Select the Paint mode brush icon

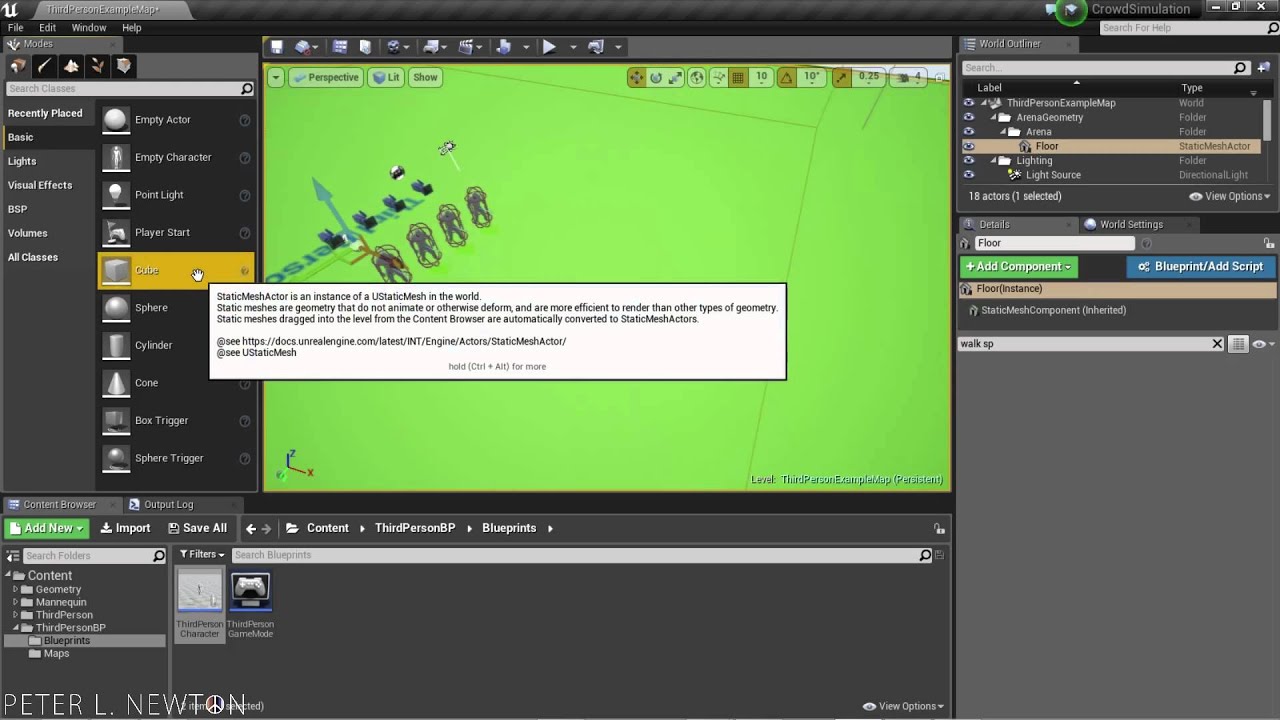point(44,66)
